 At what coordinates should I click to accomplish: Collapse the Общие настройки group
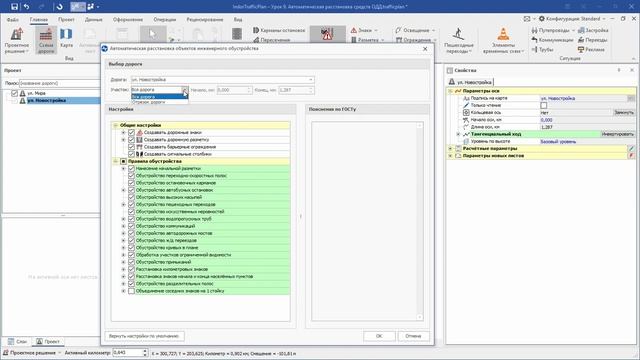coord(116,125)
